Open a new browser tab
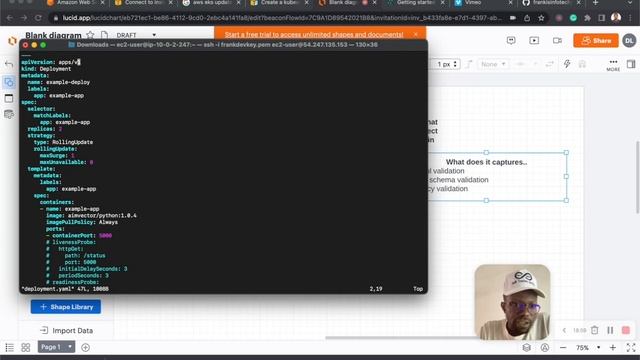The image size is (640, 360). point(595,3)
